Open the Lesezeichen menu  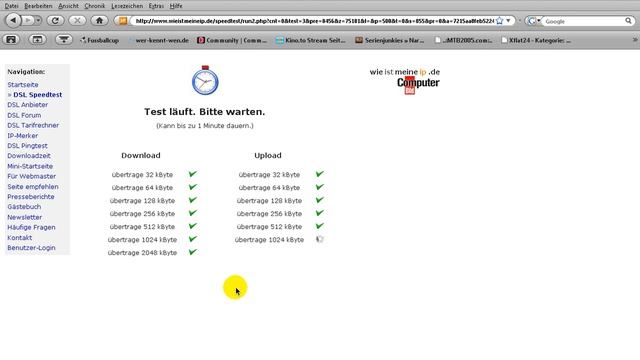click(x=127, y=6)
